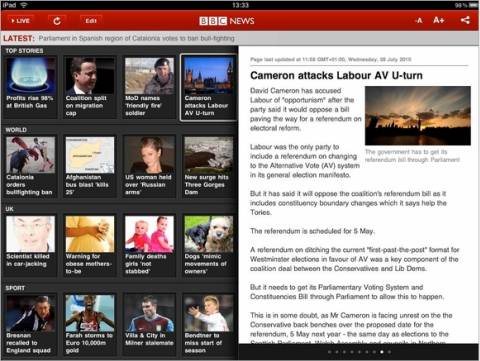
Task: Select the Afghanistan bus blast story tile
Action: tap(90, 166)
